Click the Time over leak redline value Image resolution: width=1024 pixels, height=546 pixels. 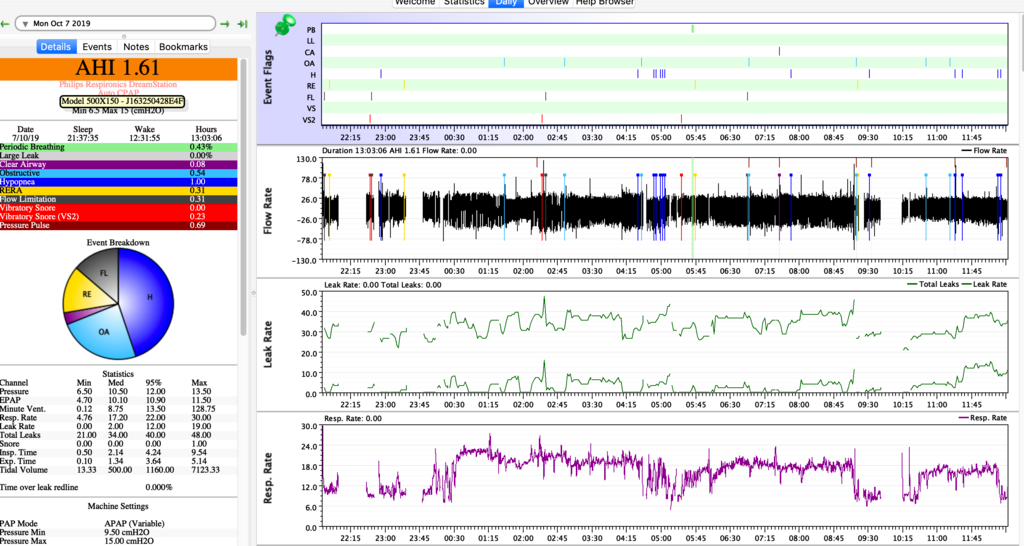159,487
